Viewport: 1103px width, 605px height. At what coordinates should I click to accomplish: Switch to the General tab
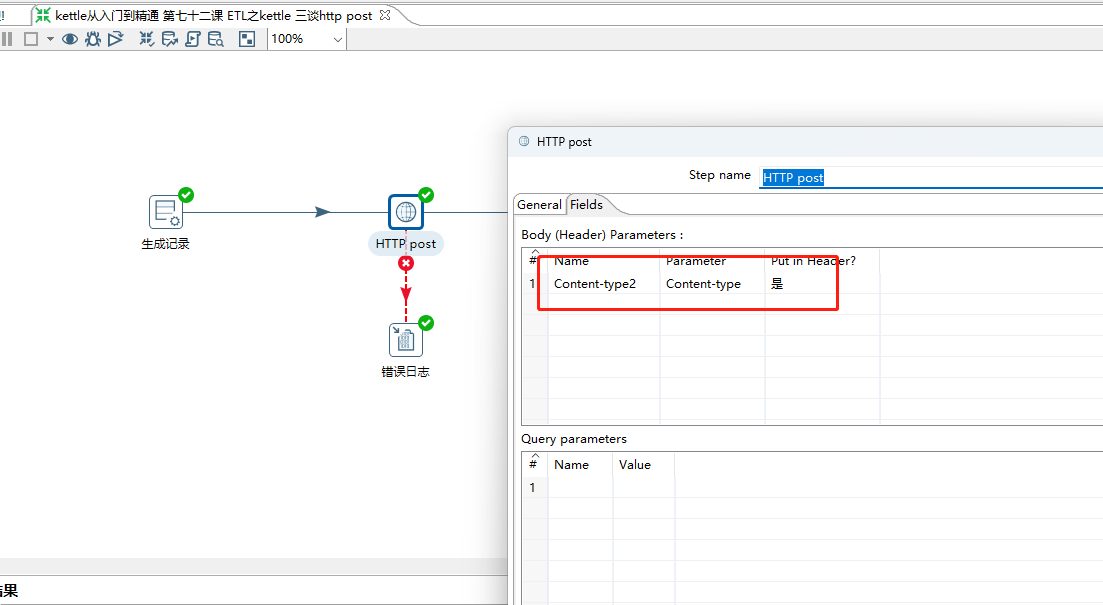[540, 204]
